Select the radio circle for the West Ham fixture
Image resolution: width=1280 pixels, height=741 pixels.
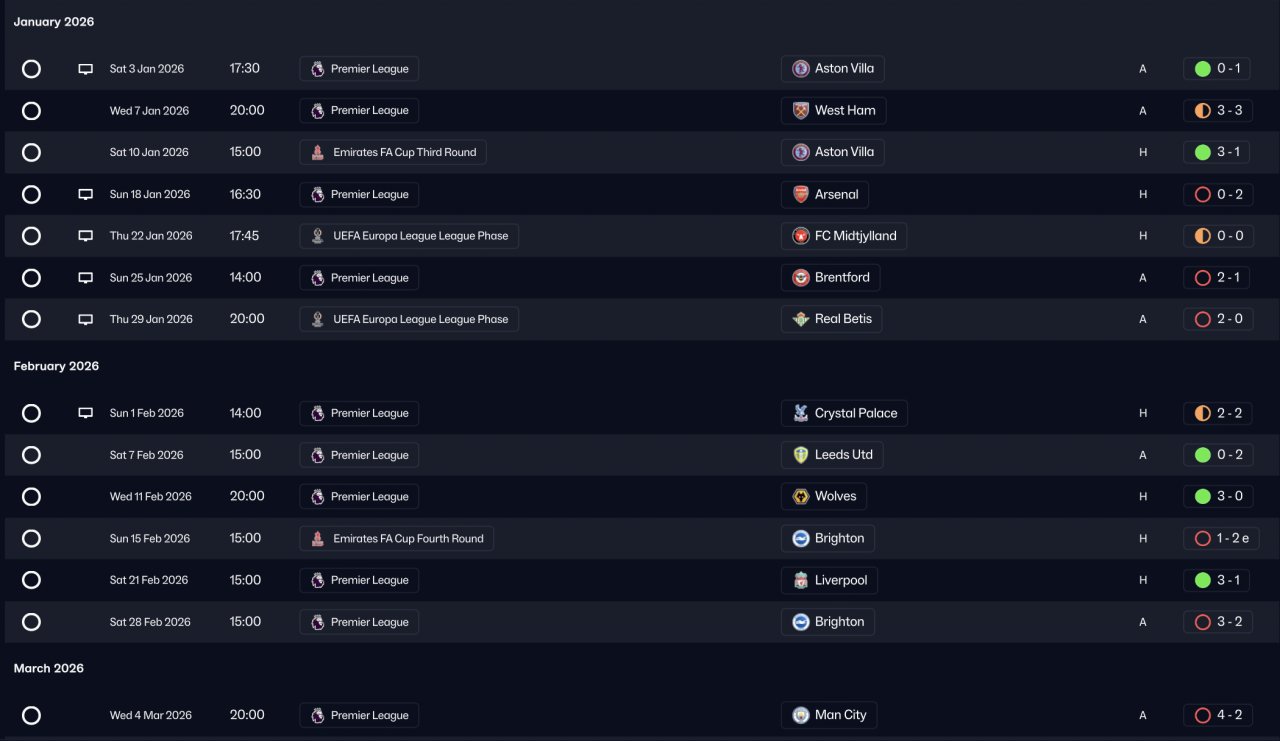32,111
